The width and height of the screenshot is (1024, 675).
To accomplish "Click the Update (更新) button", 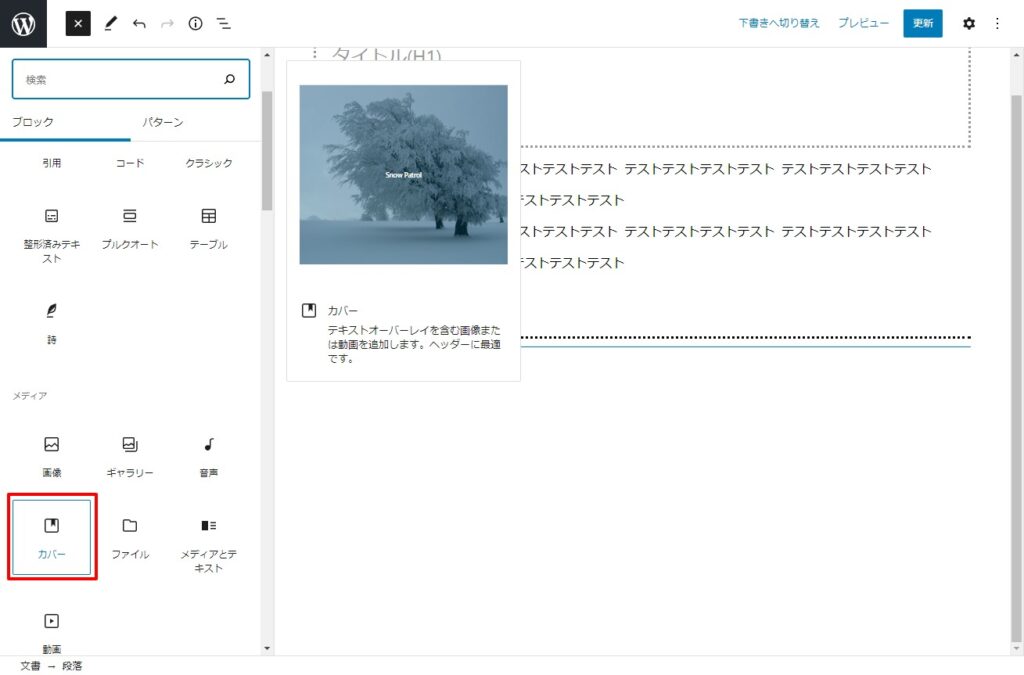I will pyautogui.click(x=922, y=23).
